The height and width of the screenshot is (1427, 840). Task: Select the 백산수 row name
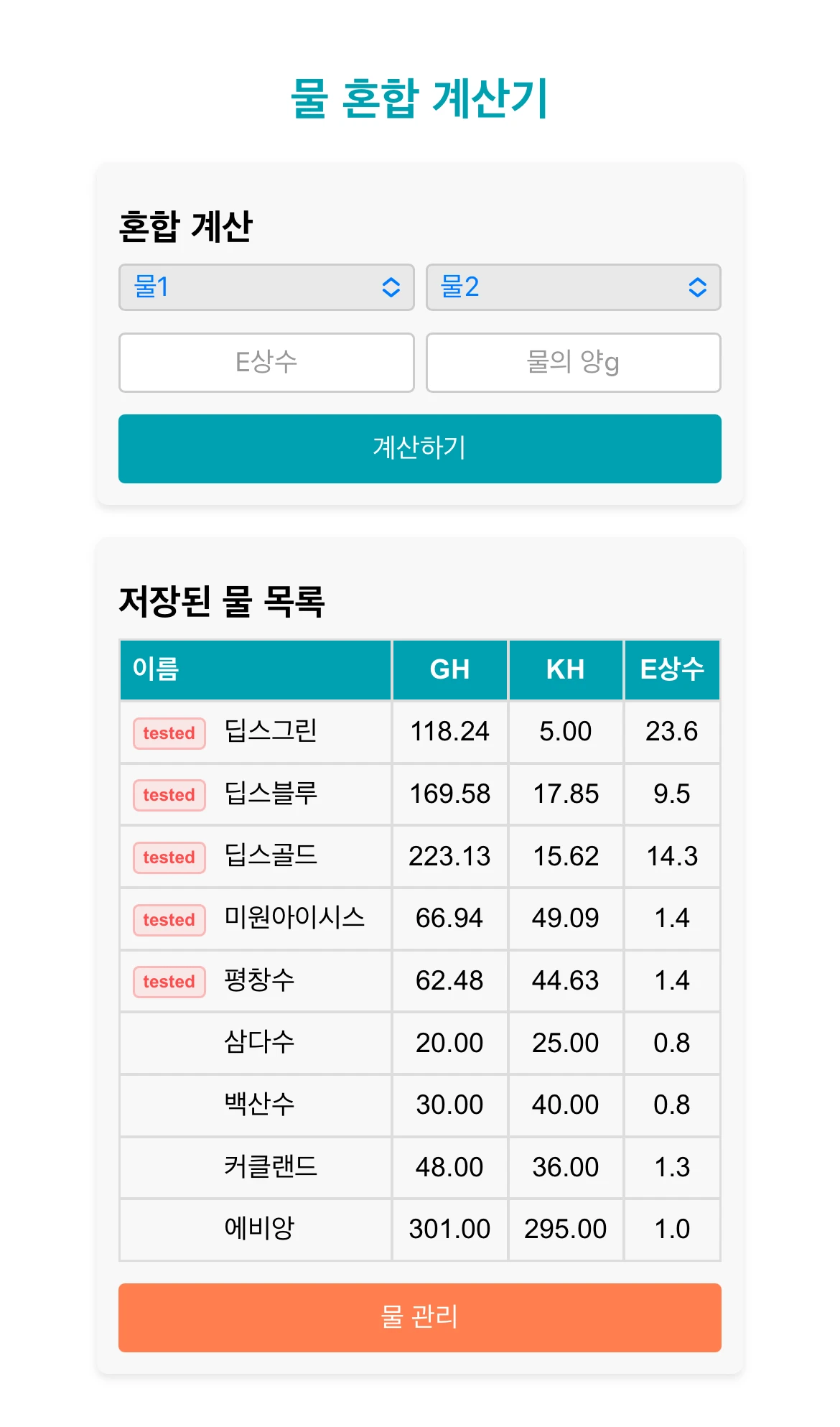(259, 1104)
